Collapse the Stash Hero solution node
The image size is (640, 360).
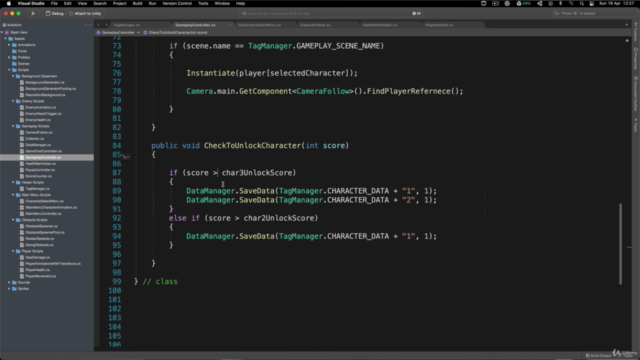(x=2, y=32)
